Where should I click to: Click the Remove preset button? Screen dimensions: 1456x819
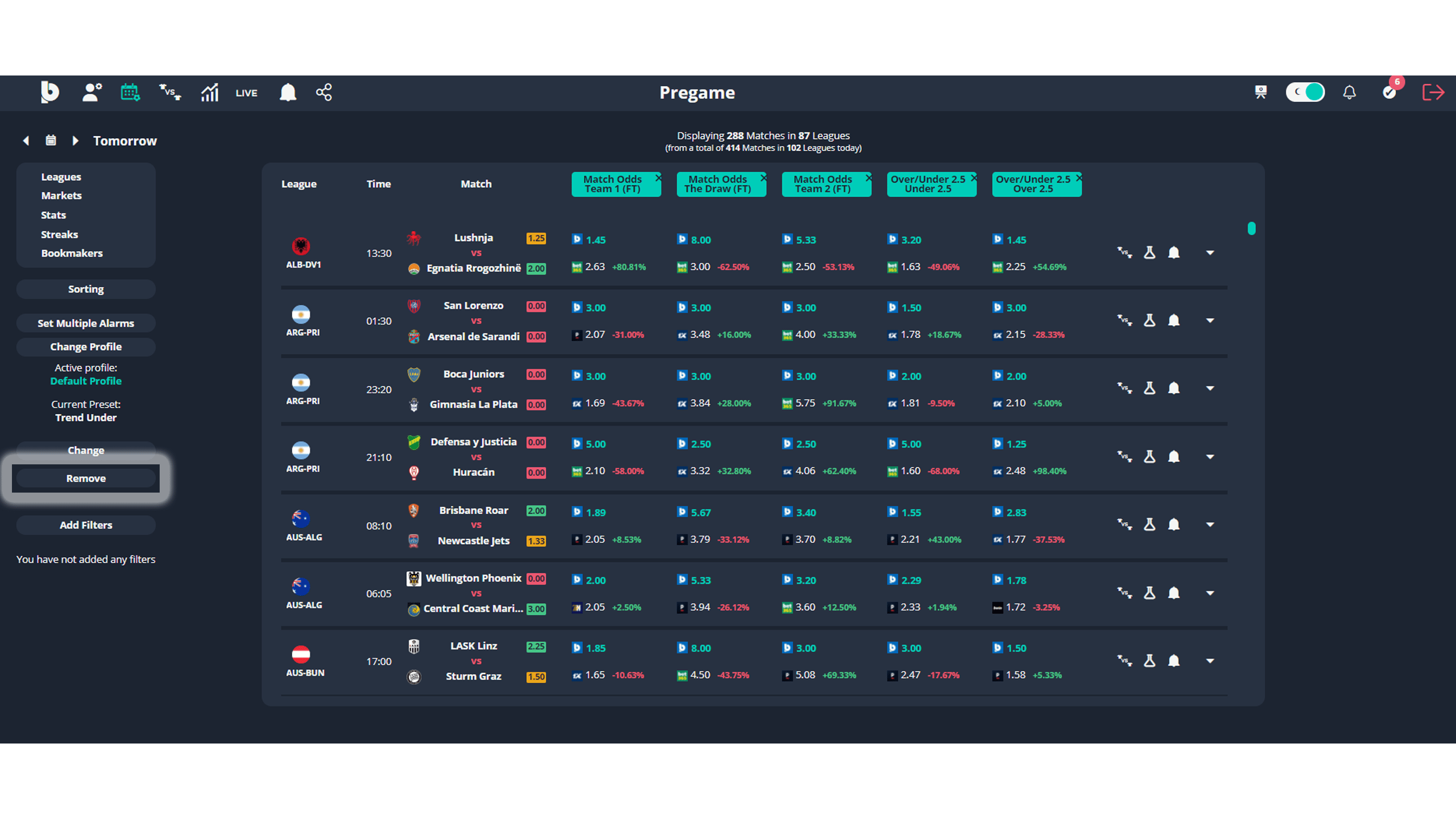pos(85,477)
